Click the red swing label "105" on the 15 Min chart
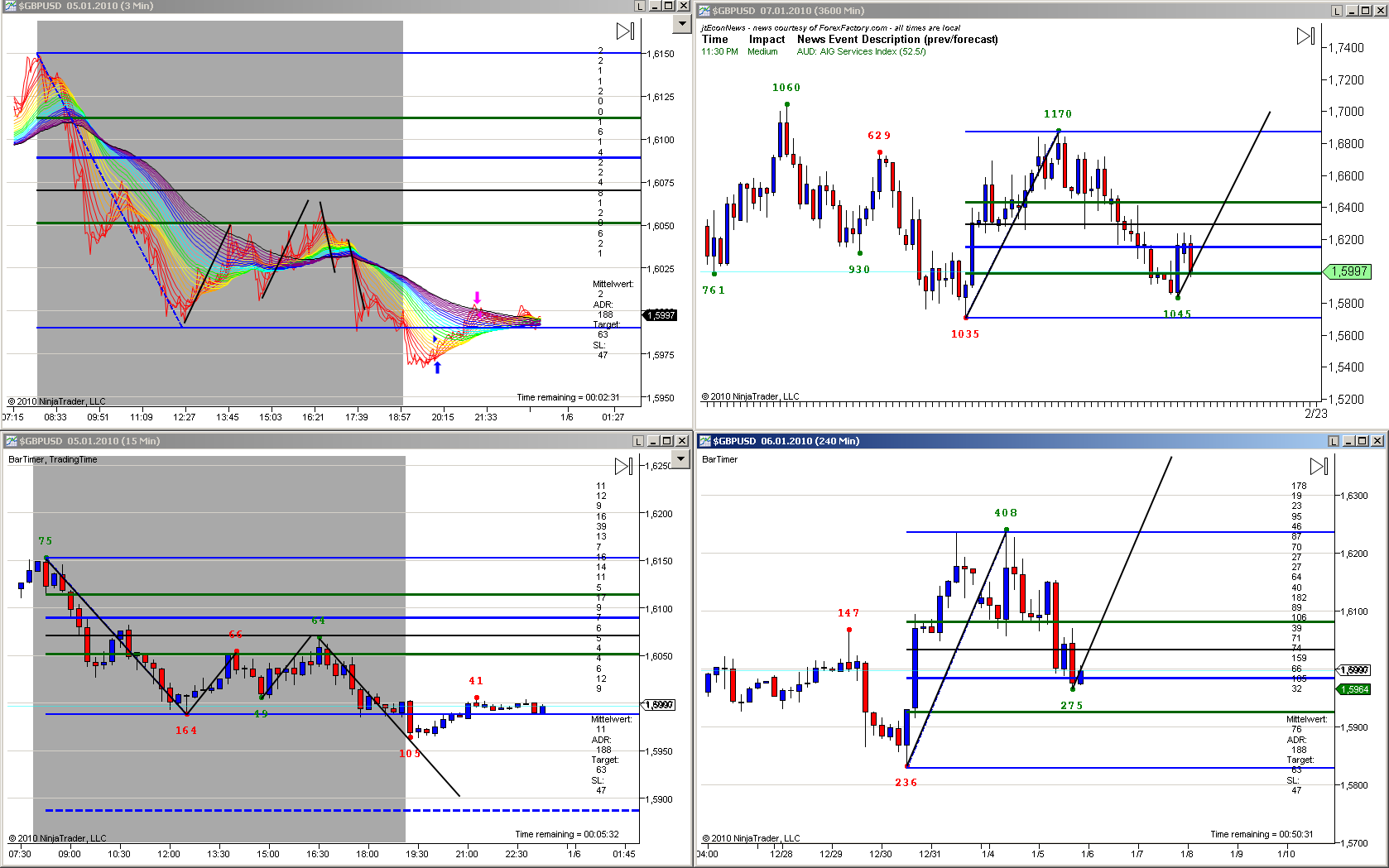The height and width of the screenshot is (868, 1389). [410, 754]
